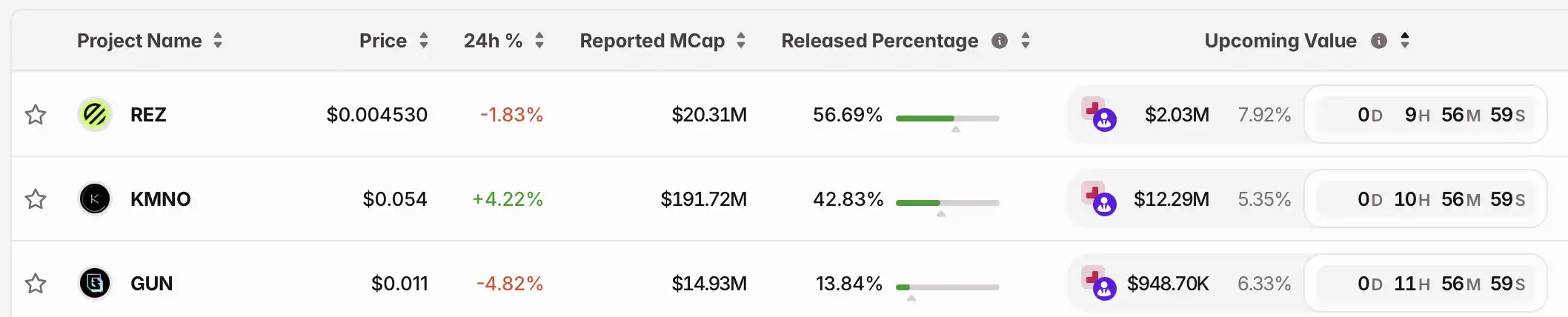Click the GUN unlock countdown timer
Image resolution: width=1568 pixels, height=317 pixels.
pyautogui.click(x=1425, y=284)
